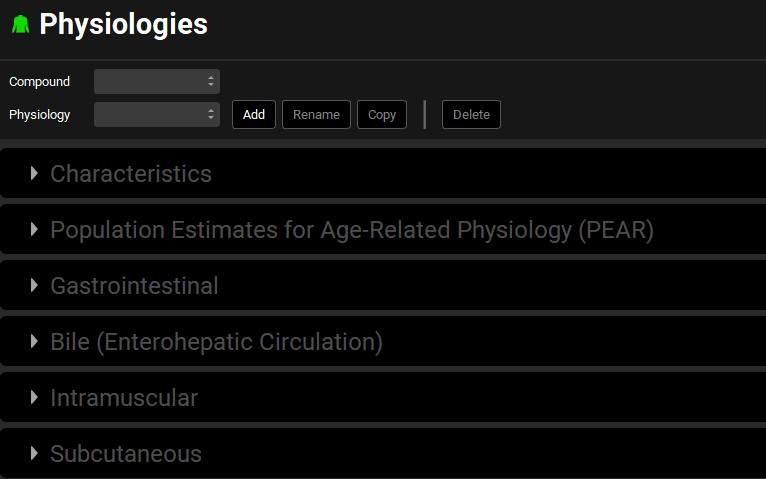This screenshot has width=766, height=479.
Task: Click the Physiology field label
Action: (40, 114)
